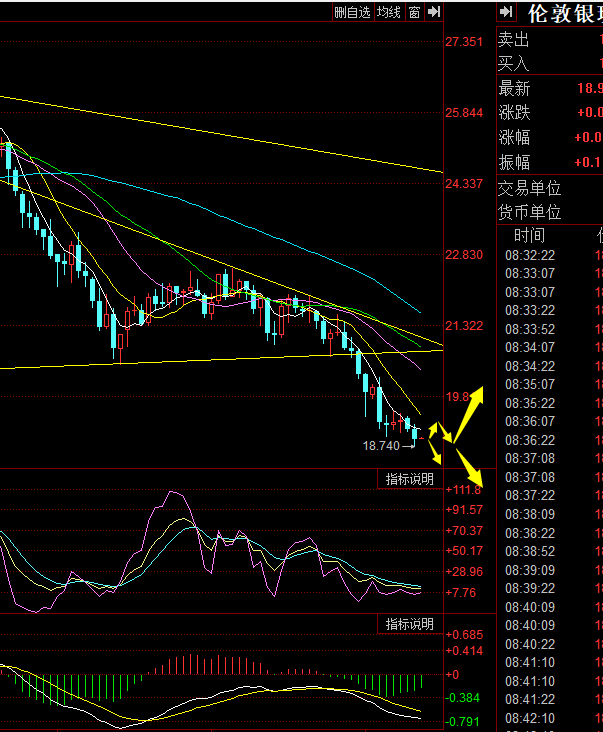Select the 08:33:22 tick row
The height and width of the screenshot is (732, 603).
[x=550, y=310]
